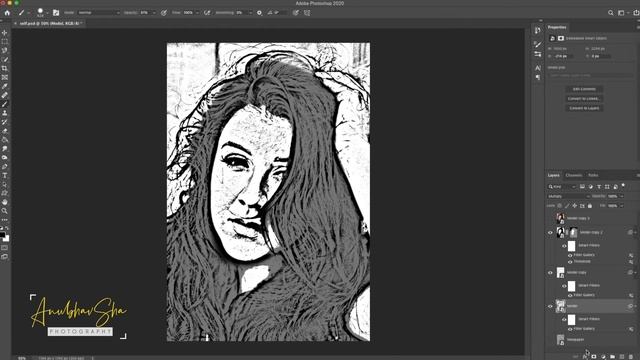Create a new layer icon

coord(622,356)
